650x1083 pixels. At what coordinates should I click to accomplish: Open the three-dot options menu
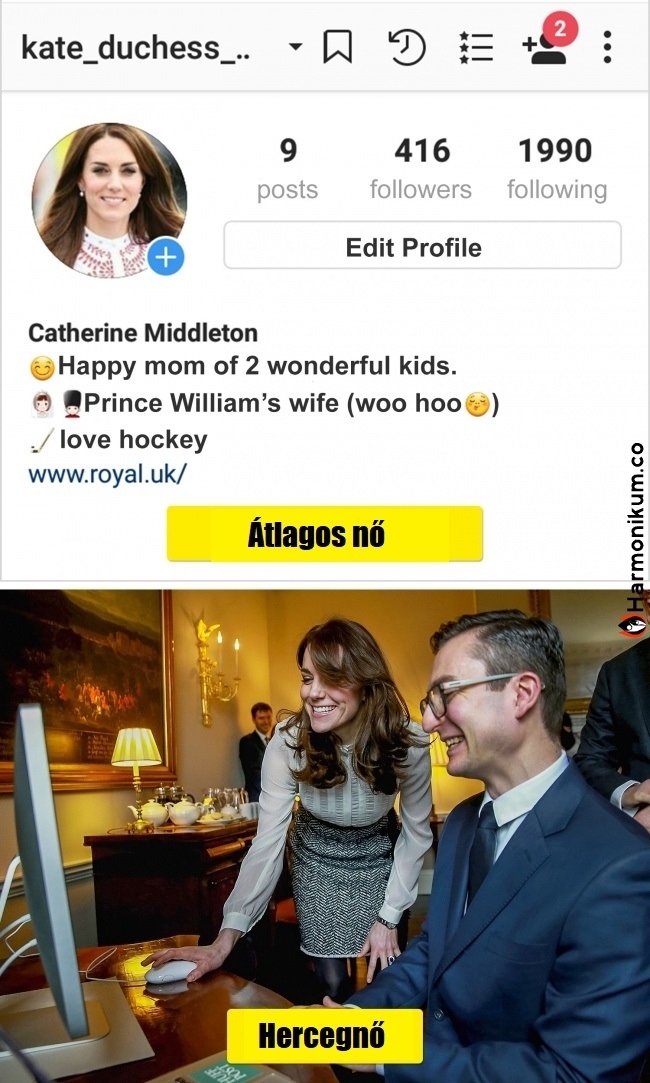[x=606, y=48]
